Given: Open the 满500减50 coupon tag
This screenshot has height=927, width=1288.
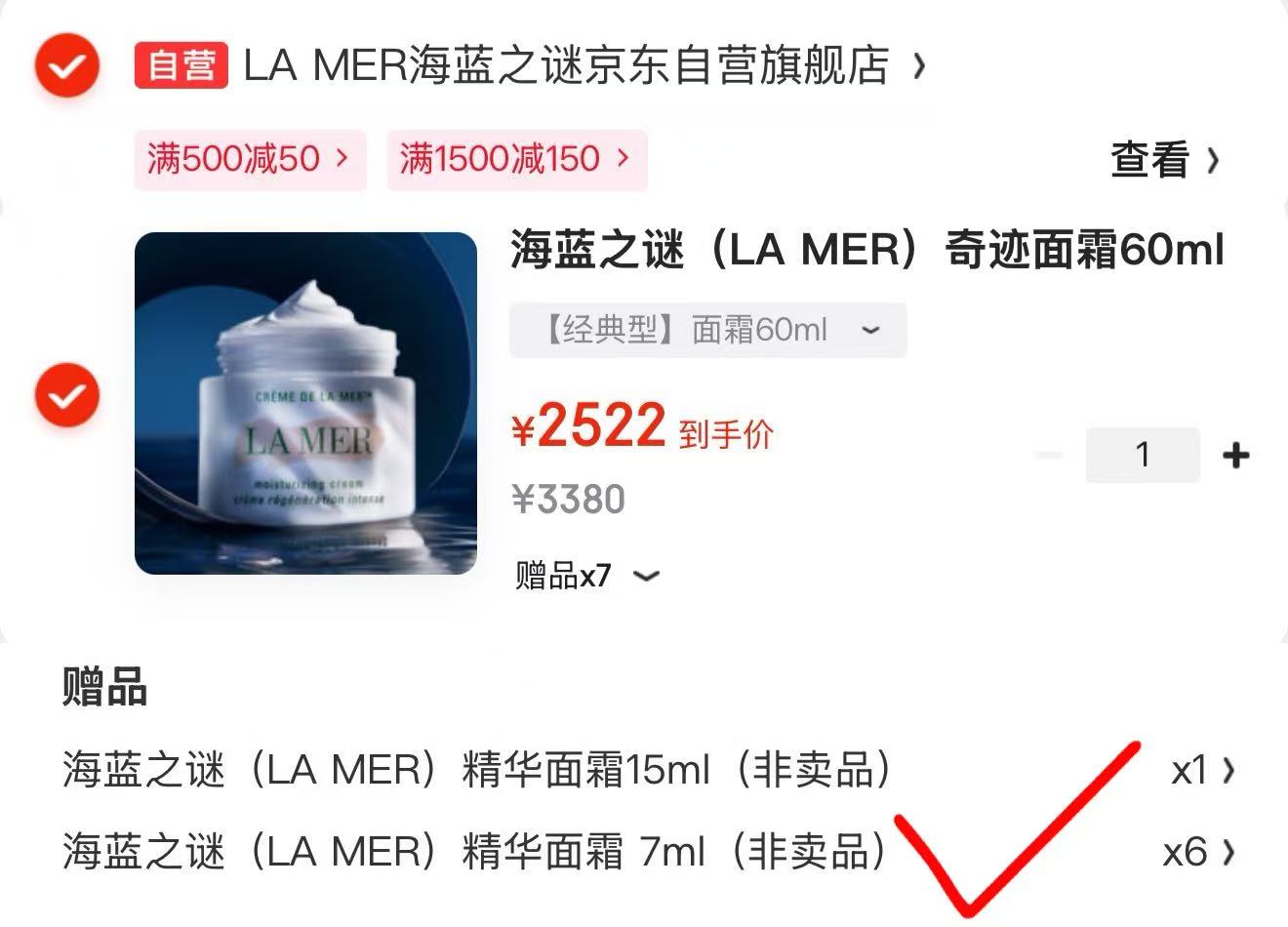Looking at the screenshot, I should pyautogui.click(x=250, y=159).
